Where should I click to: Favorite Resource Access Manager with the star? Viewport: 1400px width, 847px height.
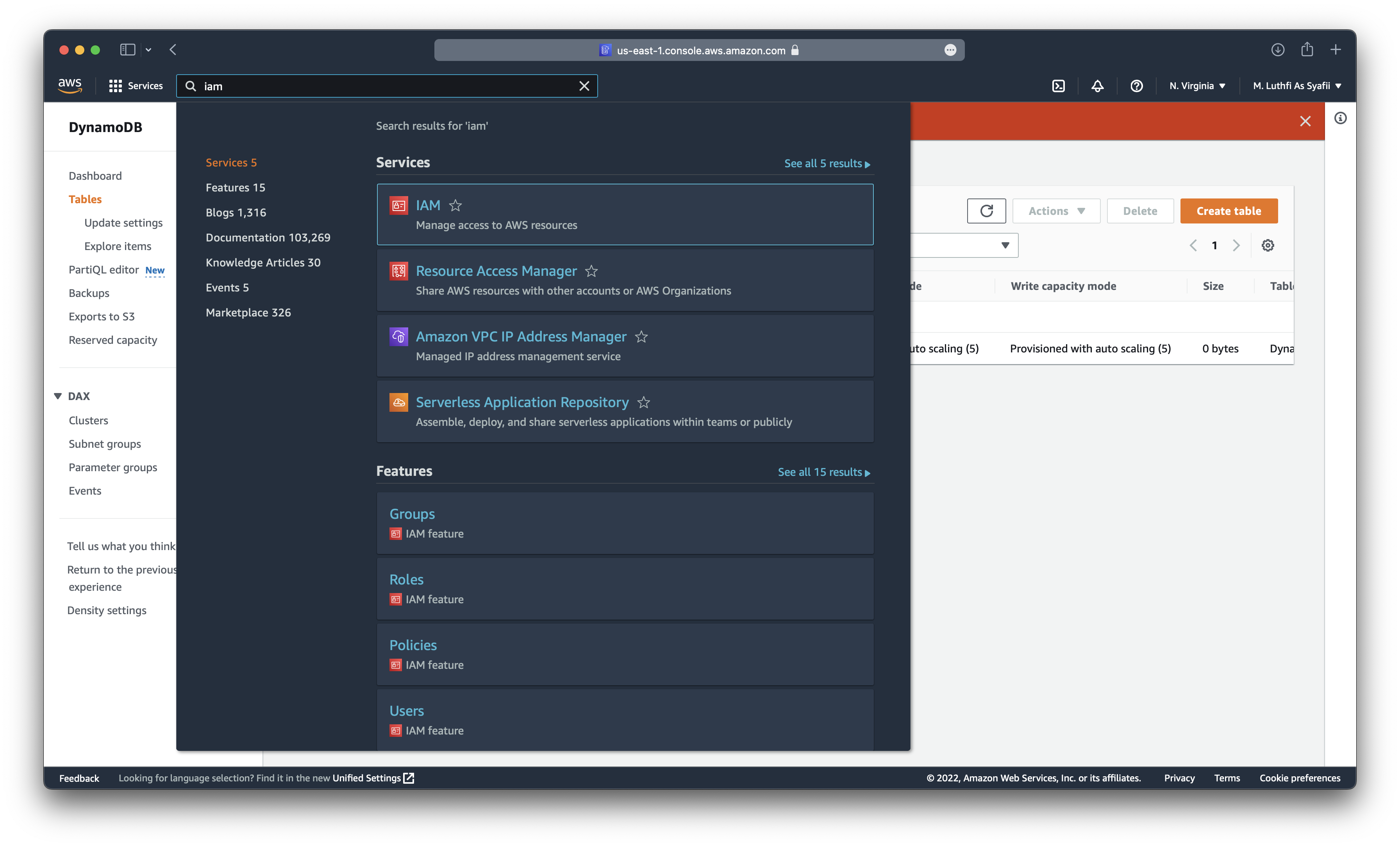coord(591,271)
